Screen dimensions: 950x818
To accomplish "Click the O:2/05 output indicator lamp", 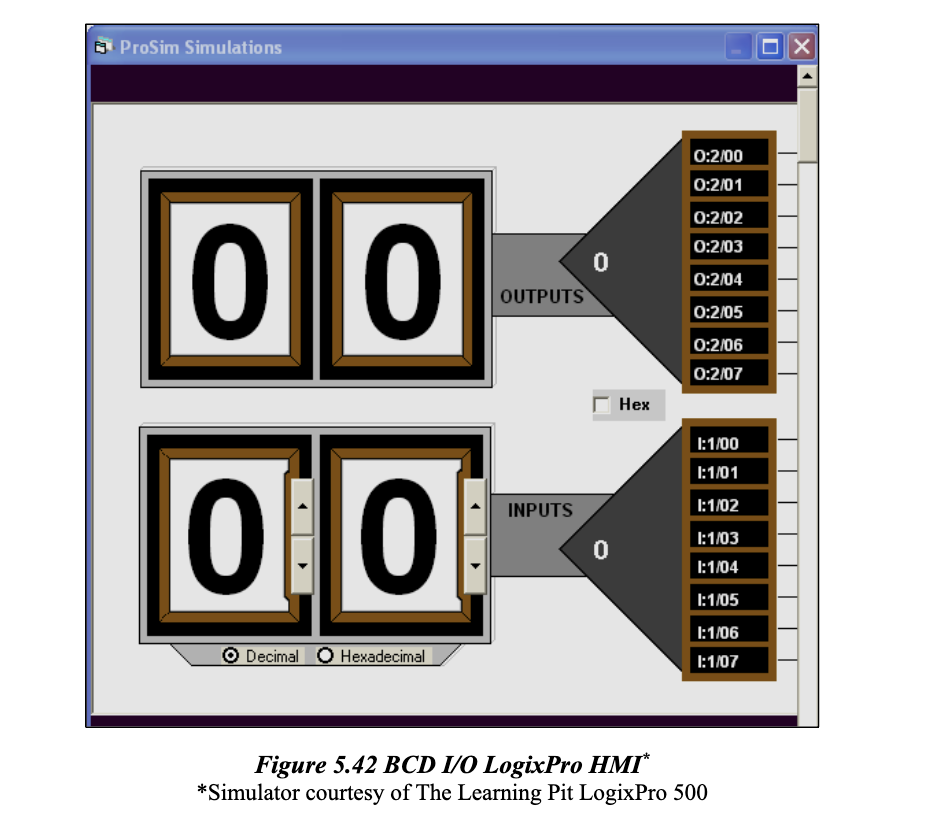I will tap(727, 310).
